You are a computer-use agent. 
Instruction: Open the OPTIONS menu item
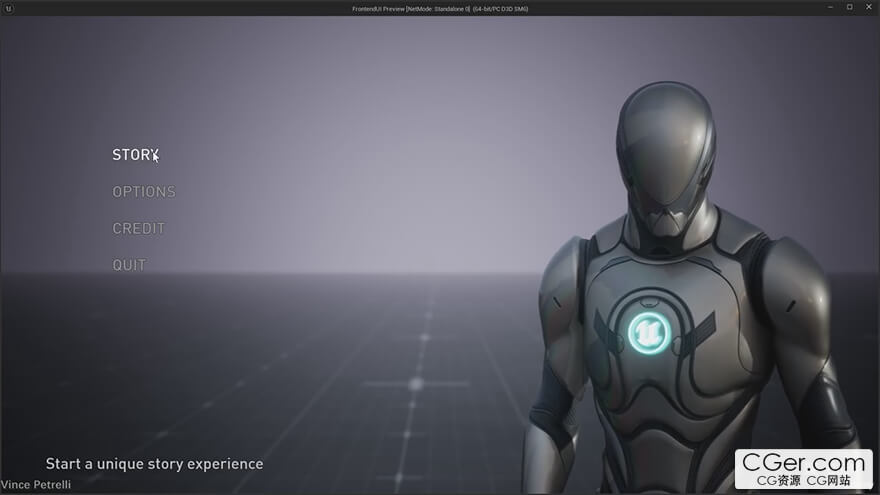pyautogui.click(x=144, y=192)
